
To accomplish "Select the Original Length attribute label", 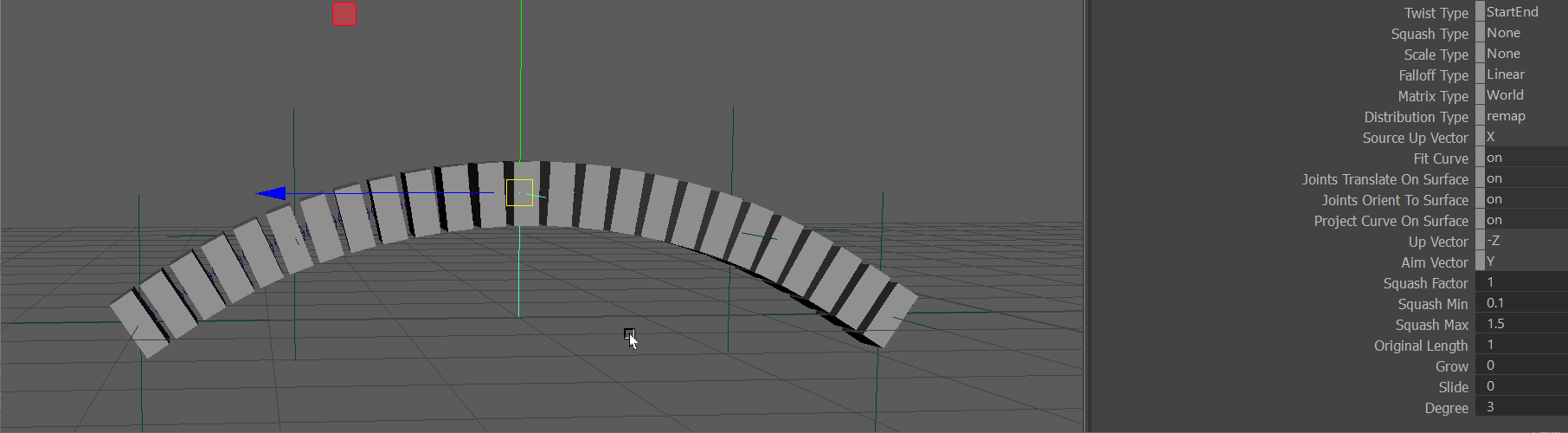I will click(1421, 346).
